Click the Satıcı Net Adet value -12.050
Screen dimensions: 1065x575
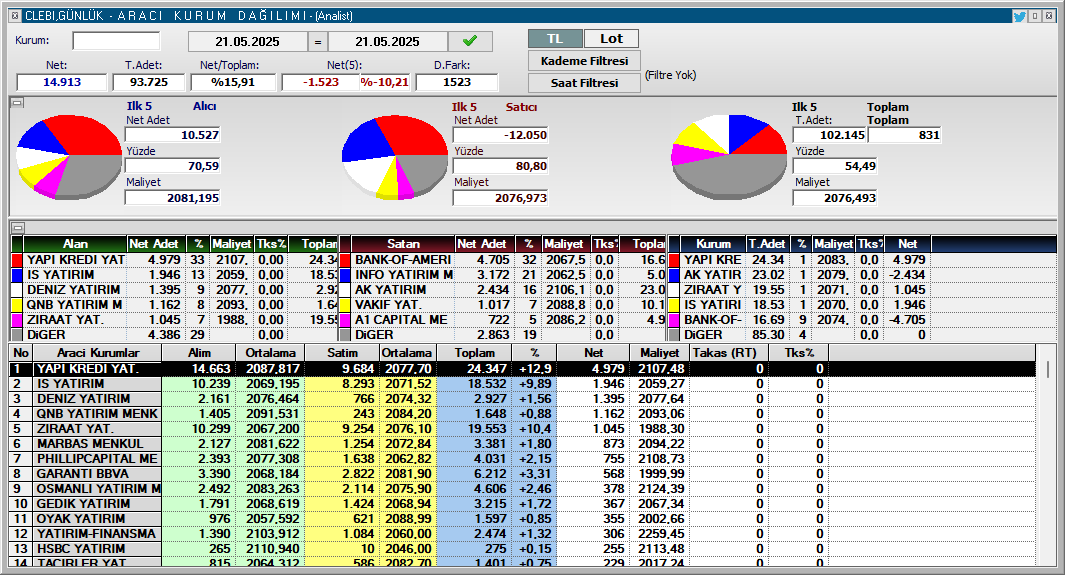click(x=501, y=135)
